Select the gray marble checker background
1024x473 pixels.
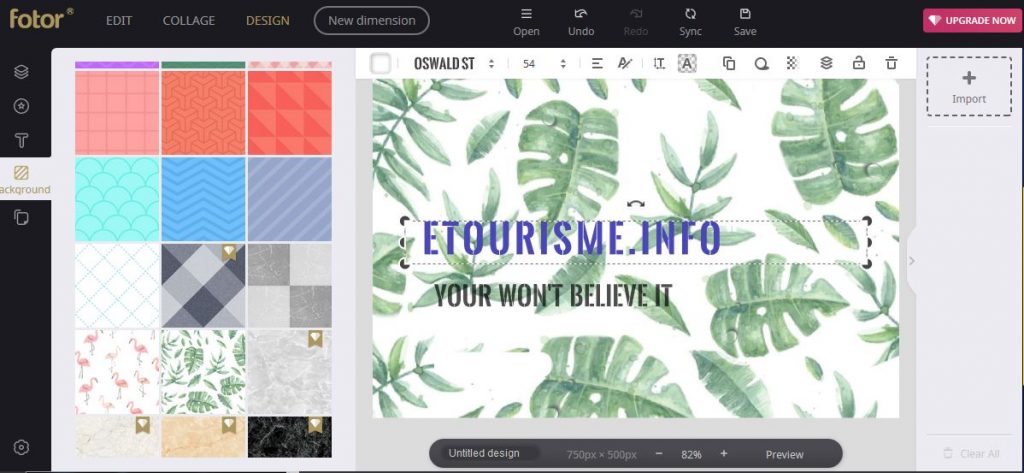289,285
